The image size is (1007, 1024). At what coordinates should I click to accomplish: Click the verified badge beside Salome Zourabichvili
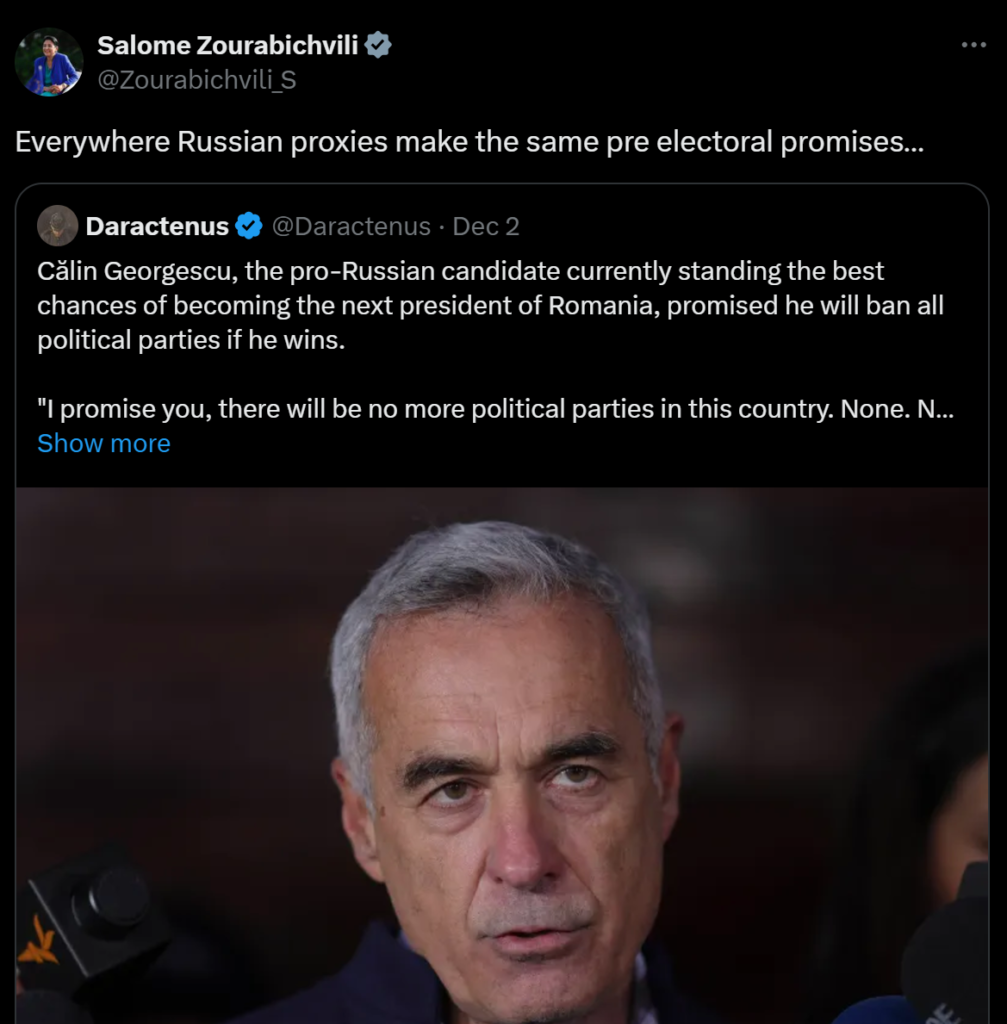click(378, 45)
